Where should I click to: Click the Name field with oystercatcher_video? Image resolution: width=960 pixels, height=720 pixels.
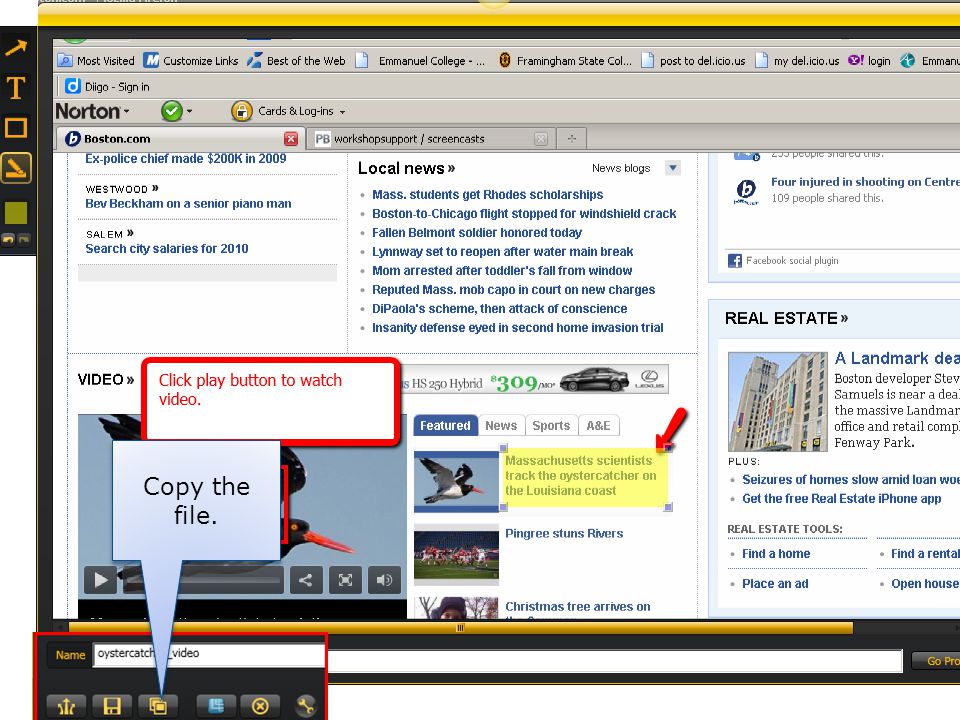pos(208,654)
